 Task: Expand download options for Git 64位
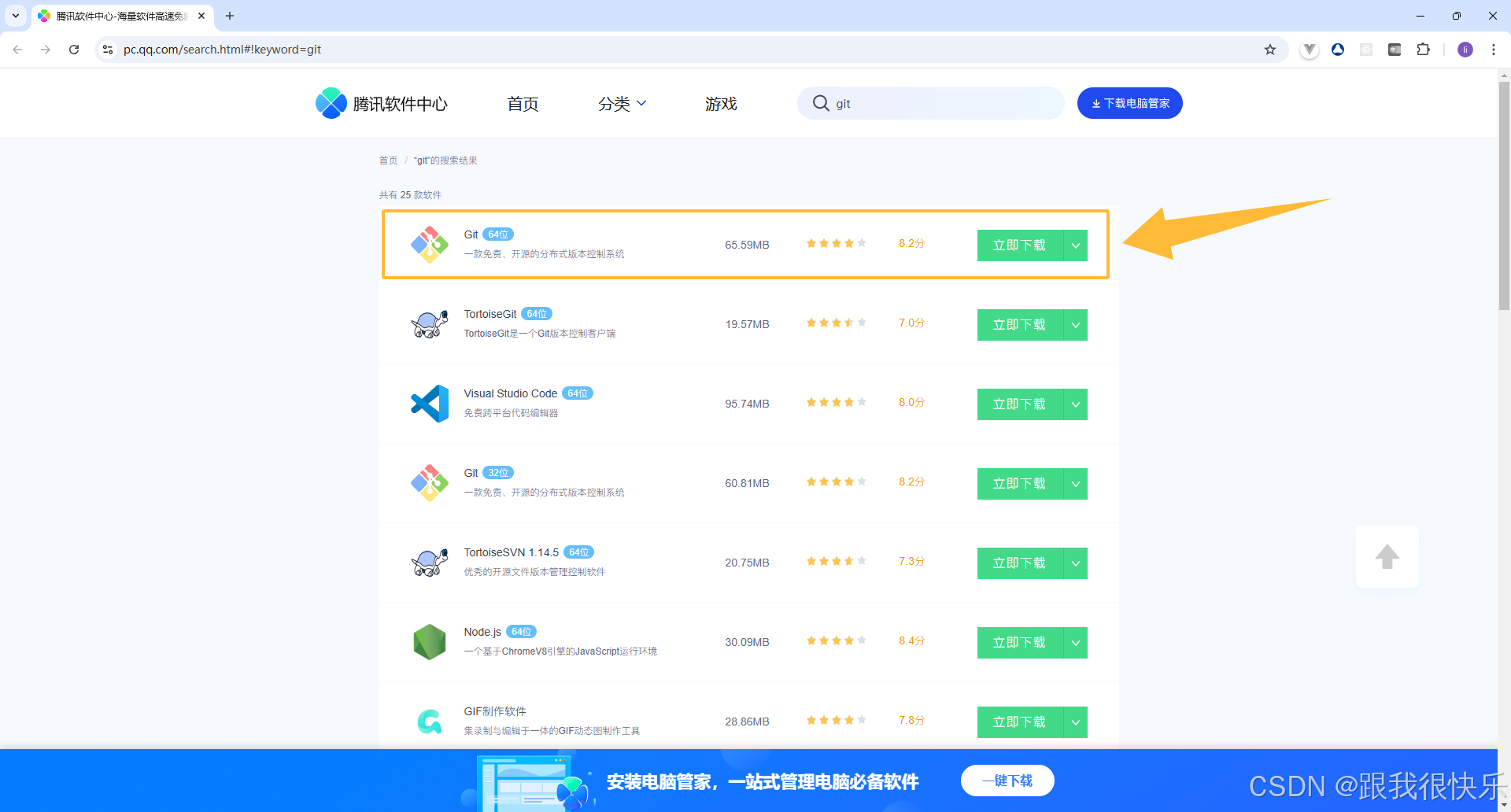(1076, 245)
